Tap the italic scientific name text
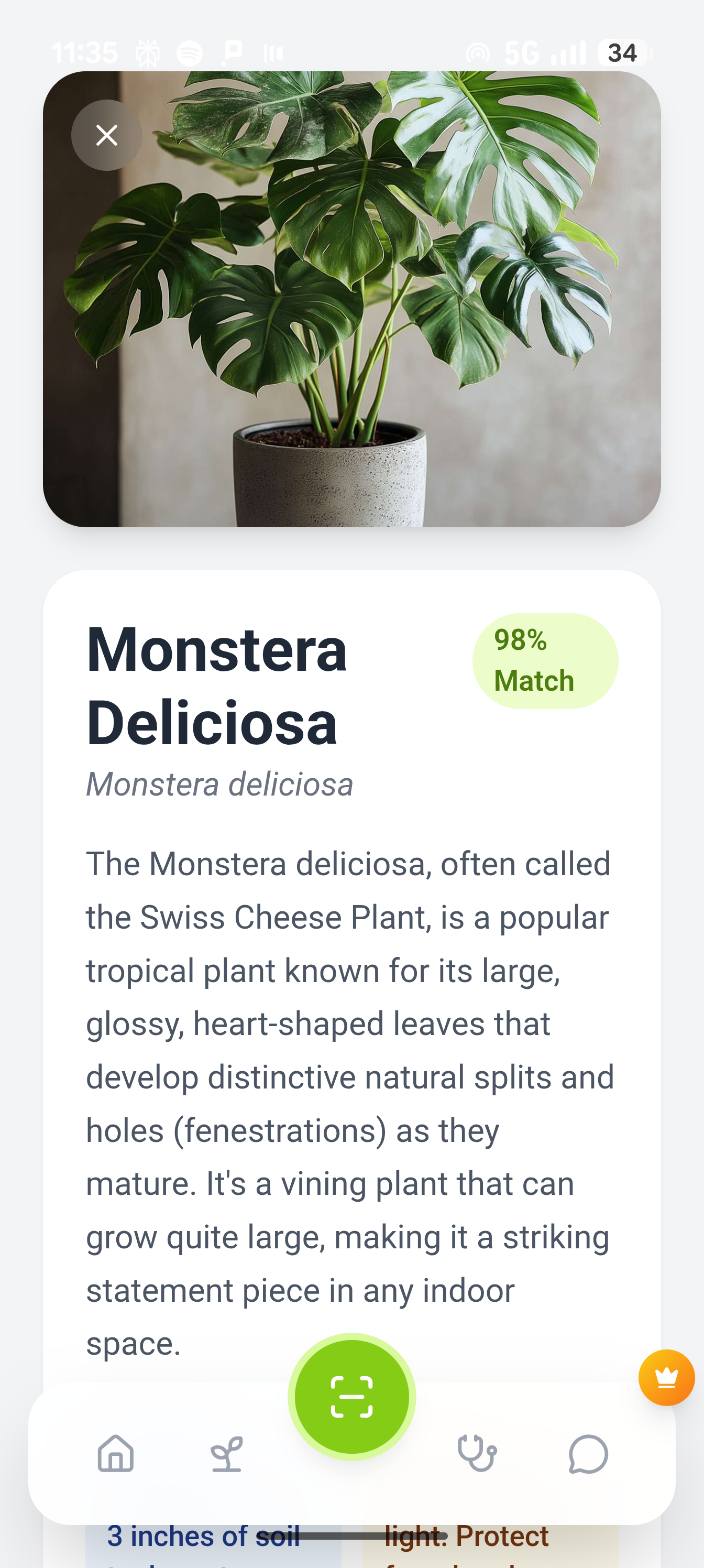The height and width of the screenshot is (1568, 704). 221,785
